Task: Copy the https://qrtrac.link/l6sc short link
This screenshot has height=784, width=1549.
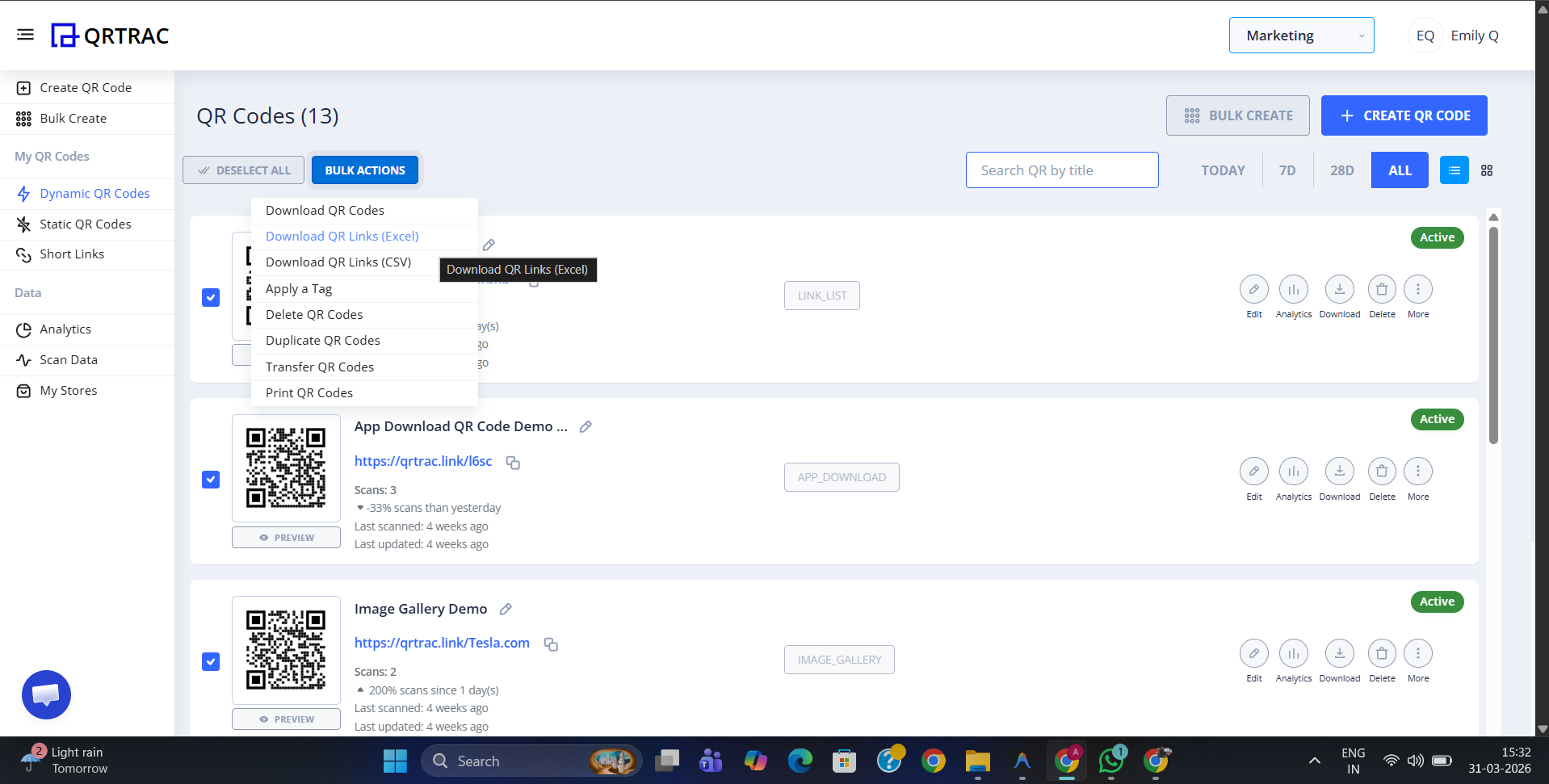Action: 513,463
